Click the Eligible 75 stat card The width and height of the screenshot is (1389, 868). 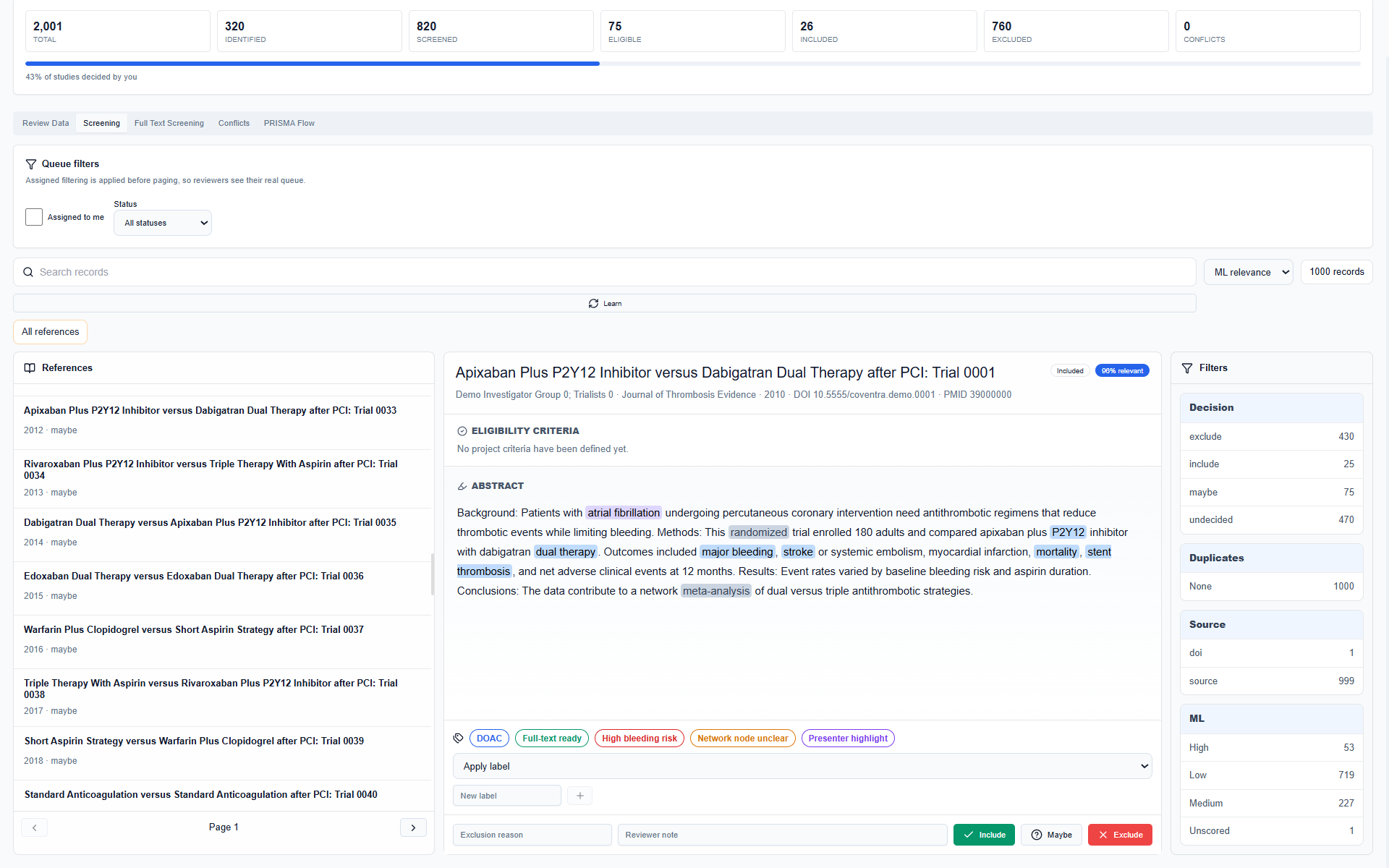tap(692, 31)
